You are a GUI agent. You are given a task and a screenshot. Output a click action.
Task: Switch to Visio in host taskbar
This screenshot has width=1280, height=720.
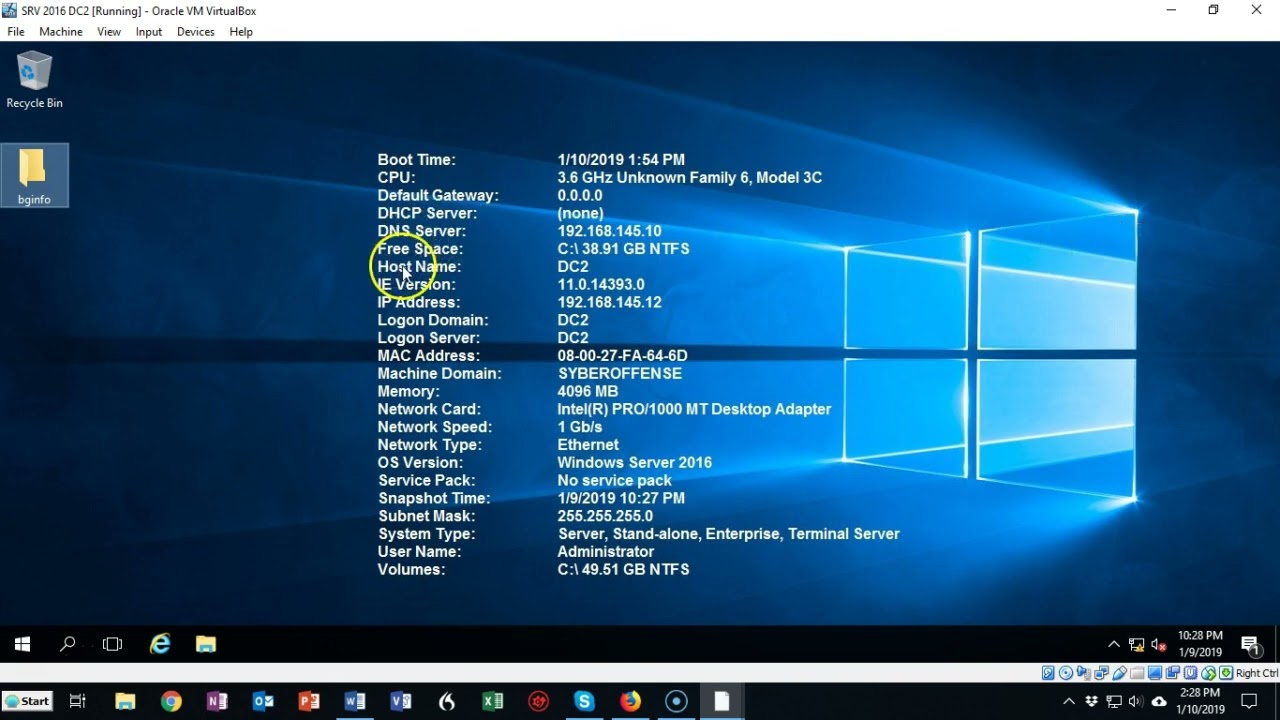click(x=401, y=702)
